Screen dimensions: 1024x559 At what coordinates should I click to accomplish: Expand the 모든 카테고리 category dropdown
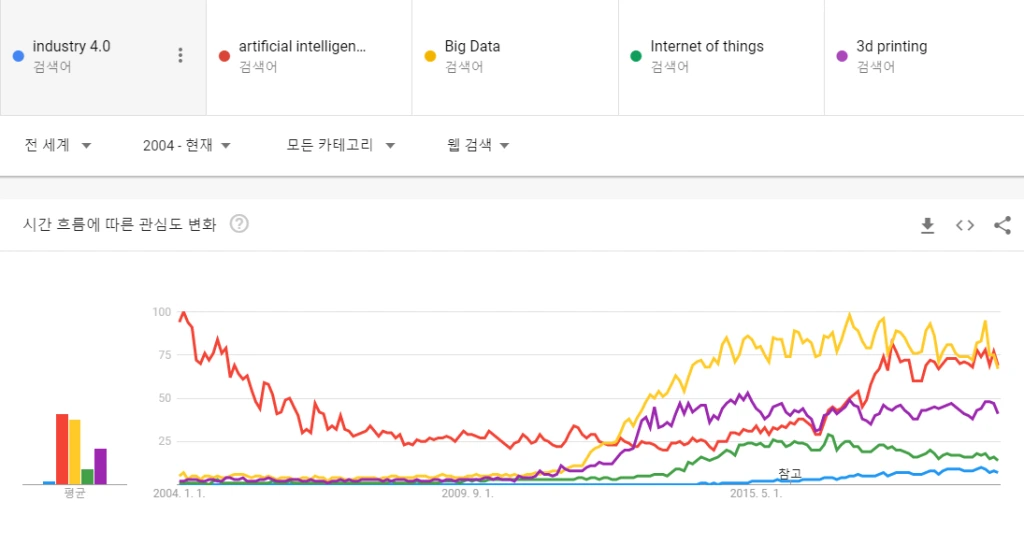pos(340,145)
